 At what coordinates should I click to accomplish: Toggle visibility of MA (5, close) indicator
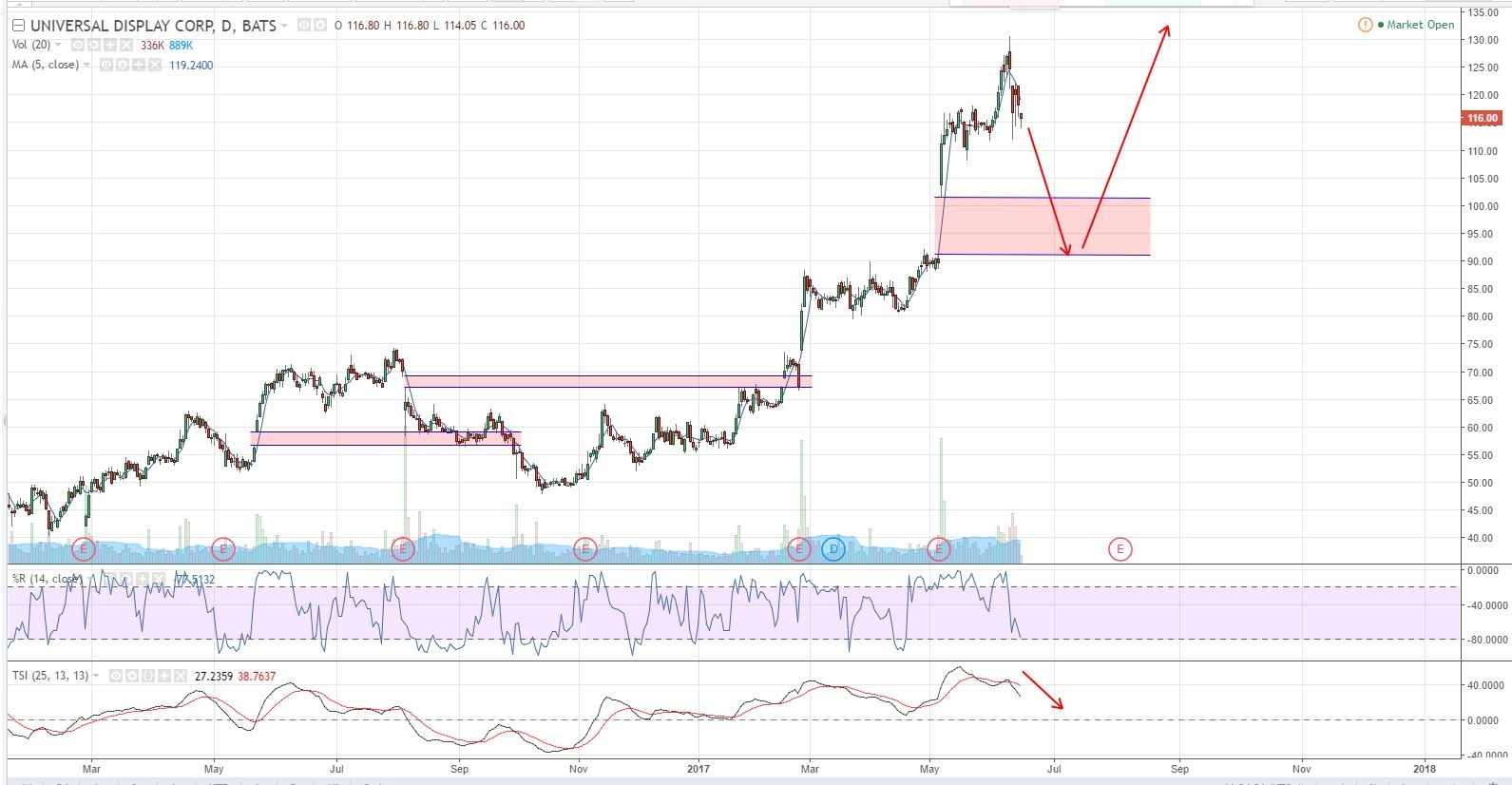tap(106, 66)
